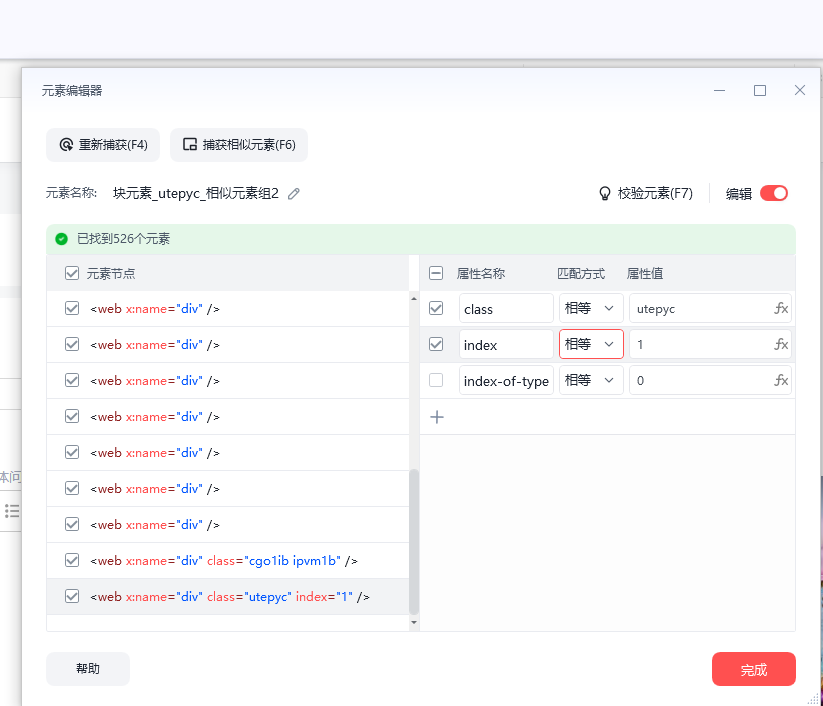The width and height of the screenshot is (823, 706).
Task: Click the 重新捕获(F4) recapture button
Action: tap(103, 145)
